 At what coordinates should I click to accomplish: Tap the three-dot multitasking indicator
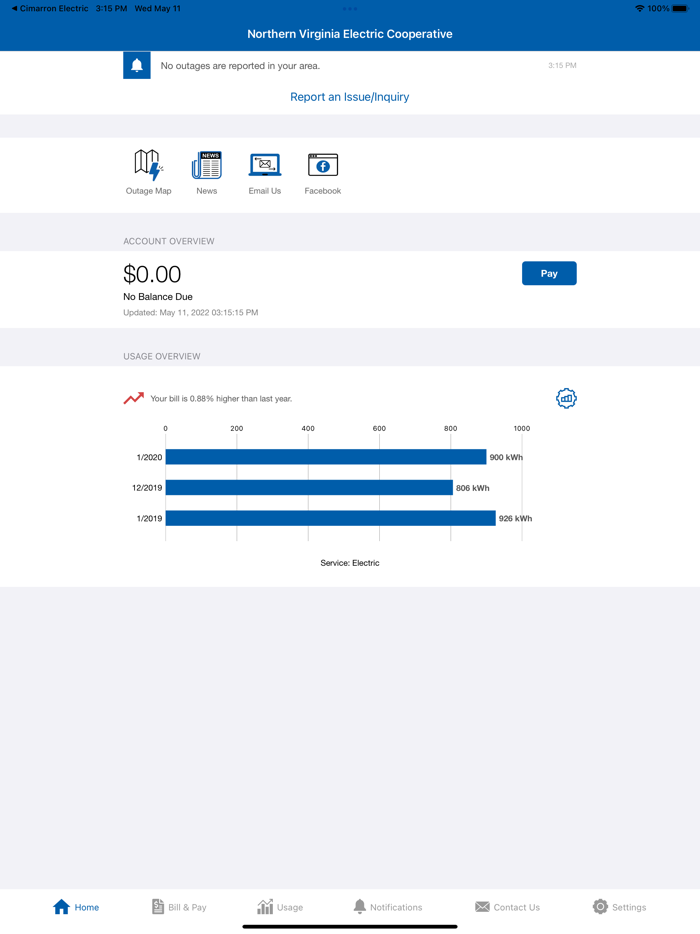pyautogui.click(x=350, y=8)
